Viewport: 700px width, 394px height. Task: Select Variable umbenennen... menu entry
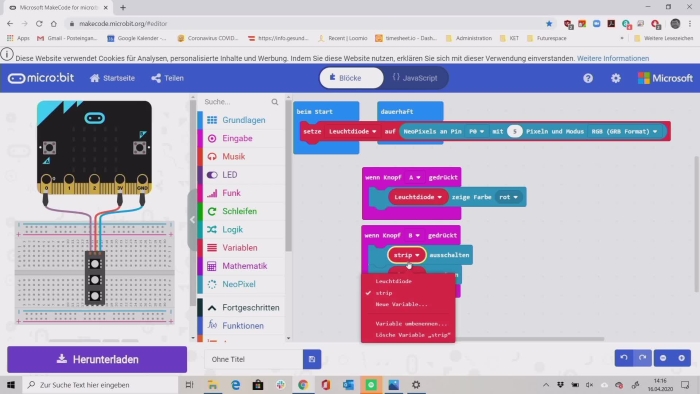[411, 323]
